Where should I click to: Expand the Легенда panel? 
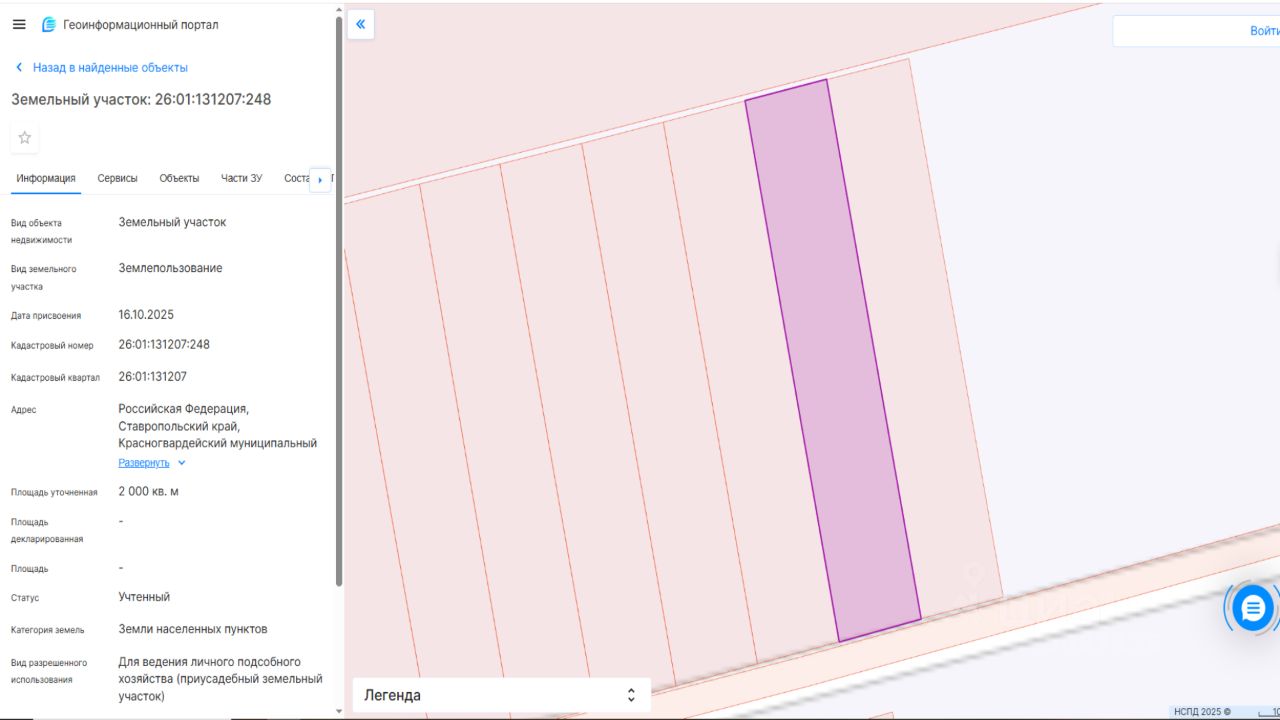501,695
